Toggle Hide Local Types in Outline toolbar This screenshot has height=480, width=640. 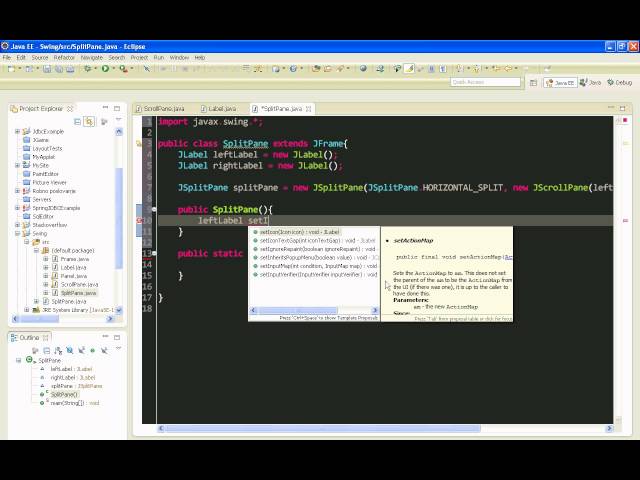(104, 350)
